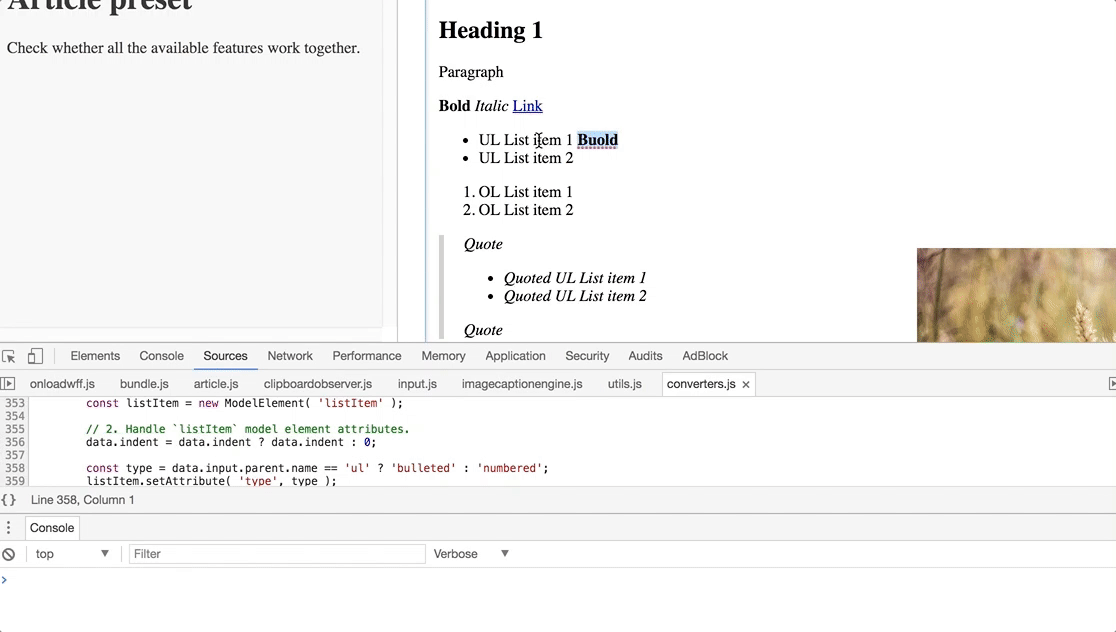1116x632 pixels.
Task: Click line number 353 in the gutter
Action: coord(15,403)
